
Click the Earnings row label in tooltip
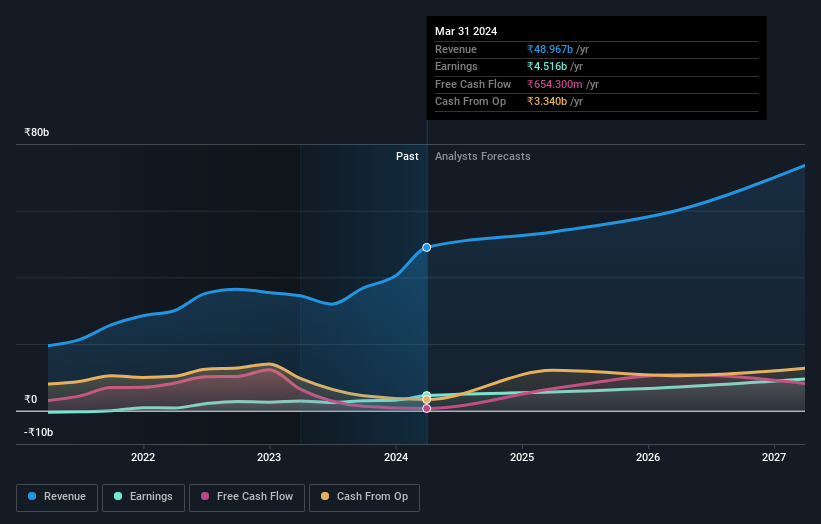(456, 66)
